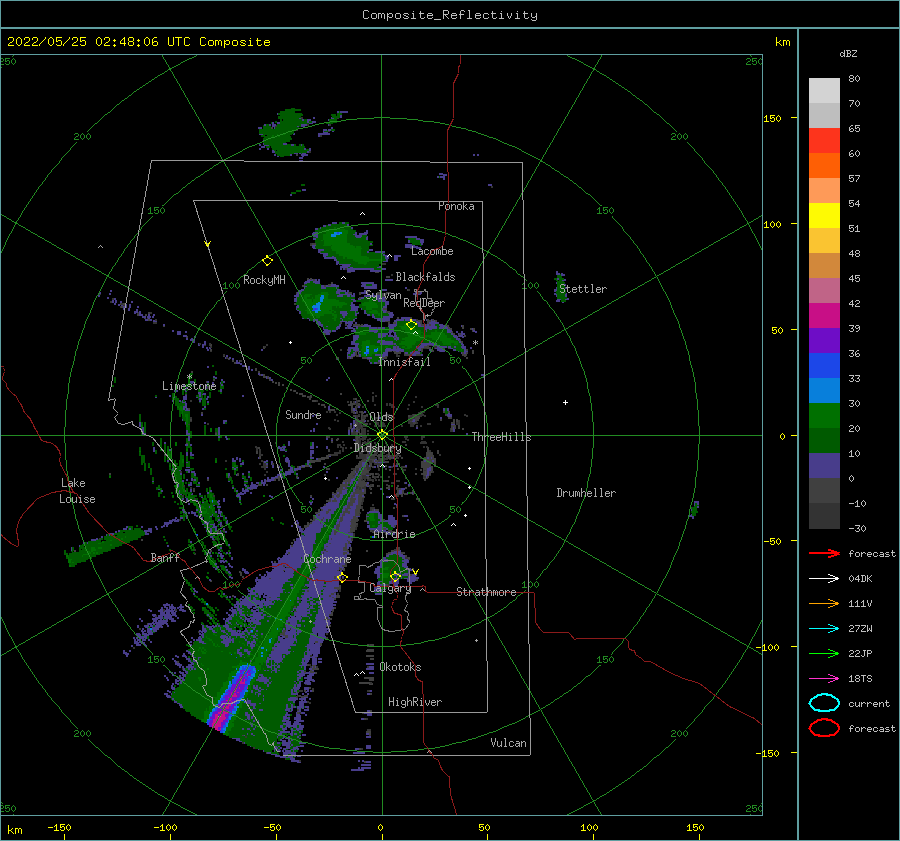Viewport: 900px width, 841px height.
Task: Click the asterisk marker near Limestone
Action: point(189,377)
